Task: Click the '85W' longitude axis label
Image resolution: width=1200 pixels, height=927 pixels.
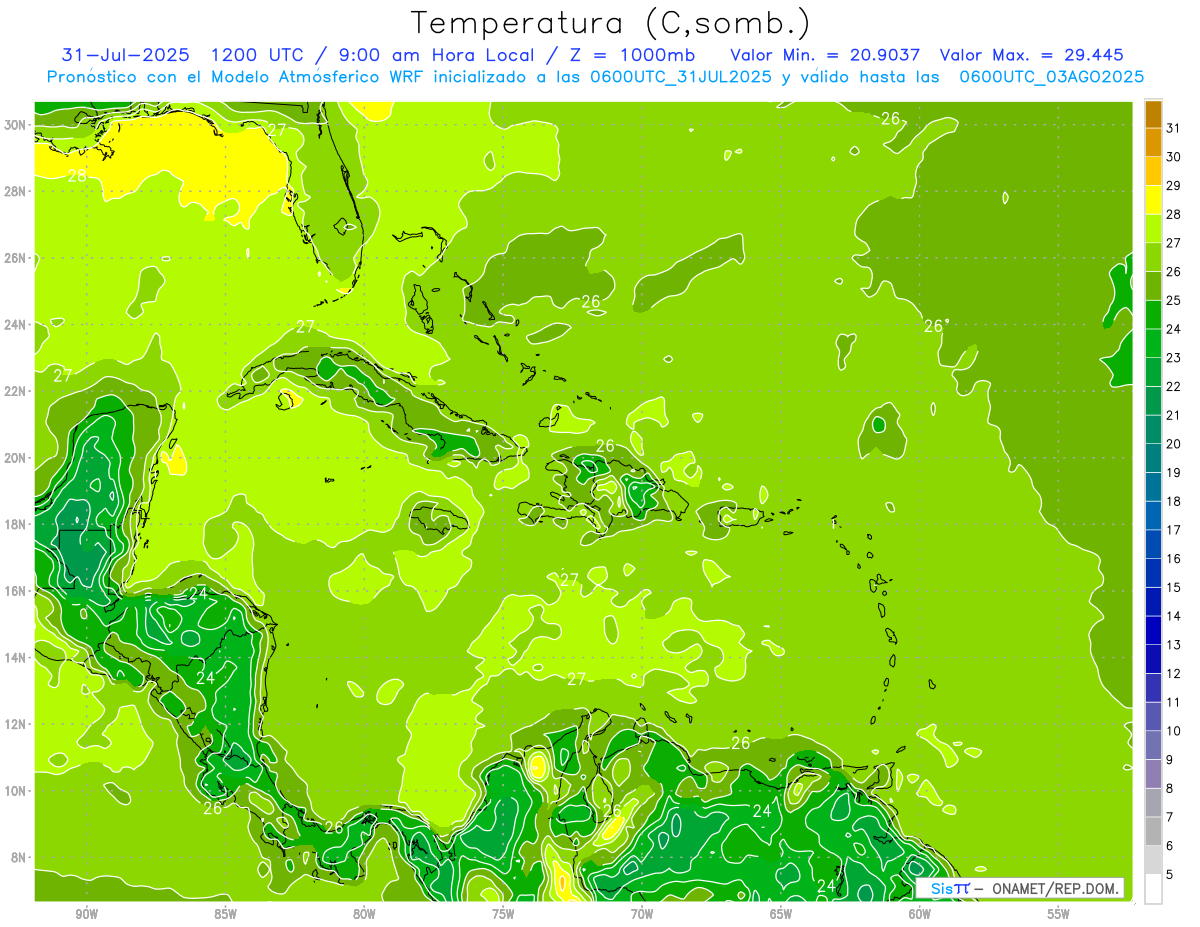Action: [225, 914]
